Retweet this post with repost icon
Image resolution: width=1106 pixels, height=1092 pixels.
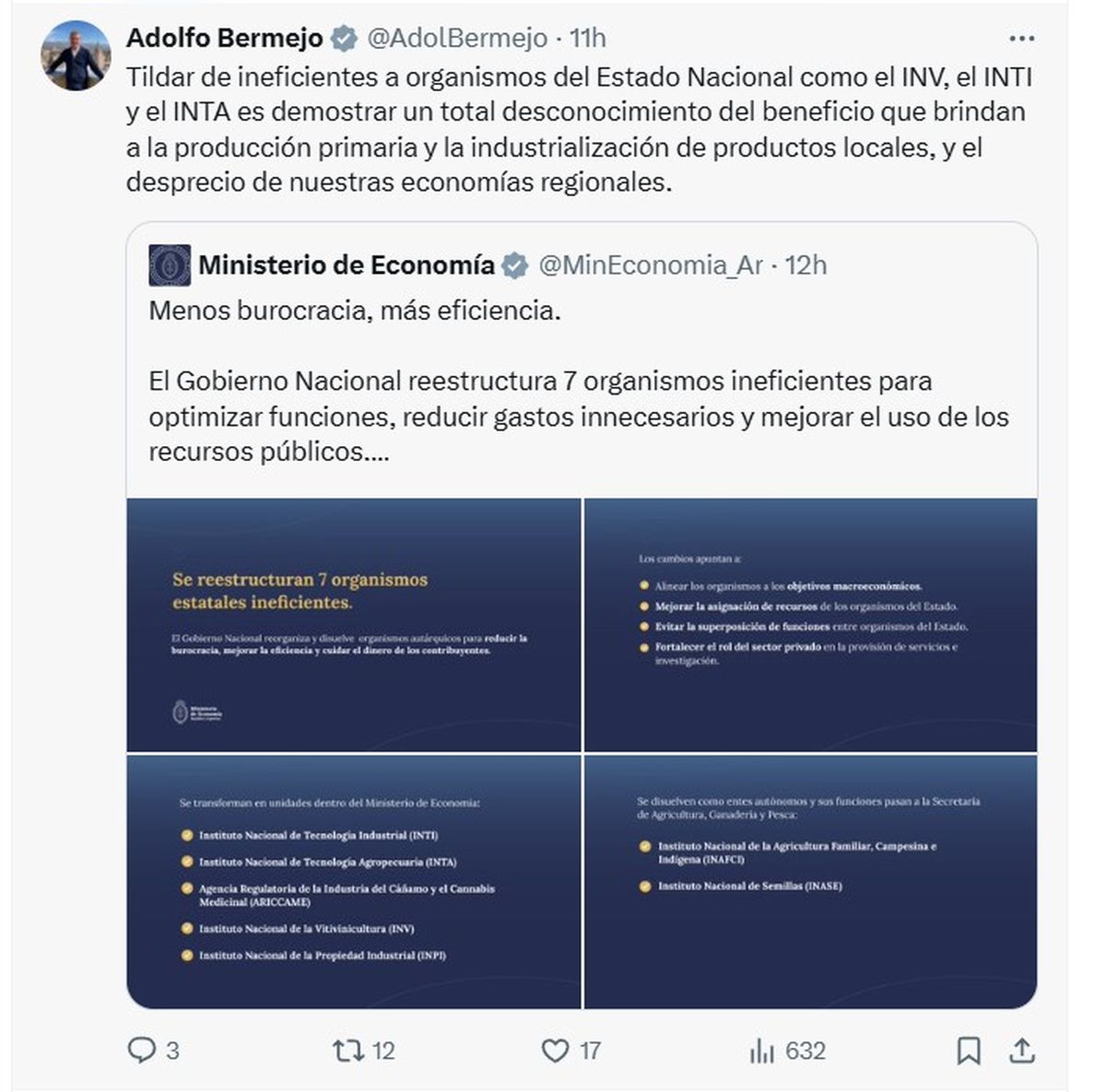coord(347,1050)
